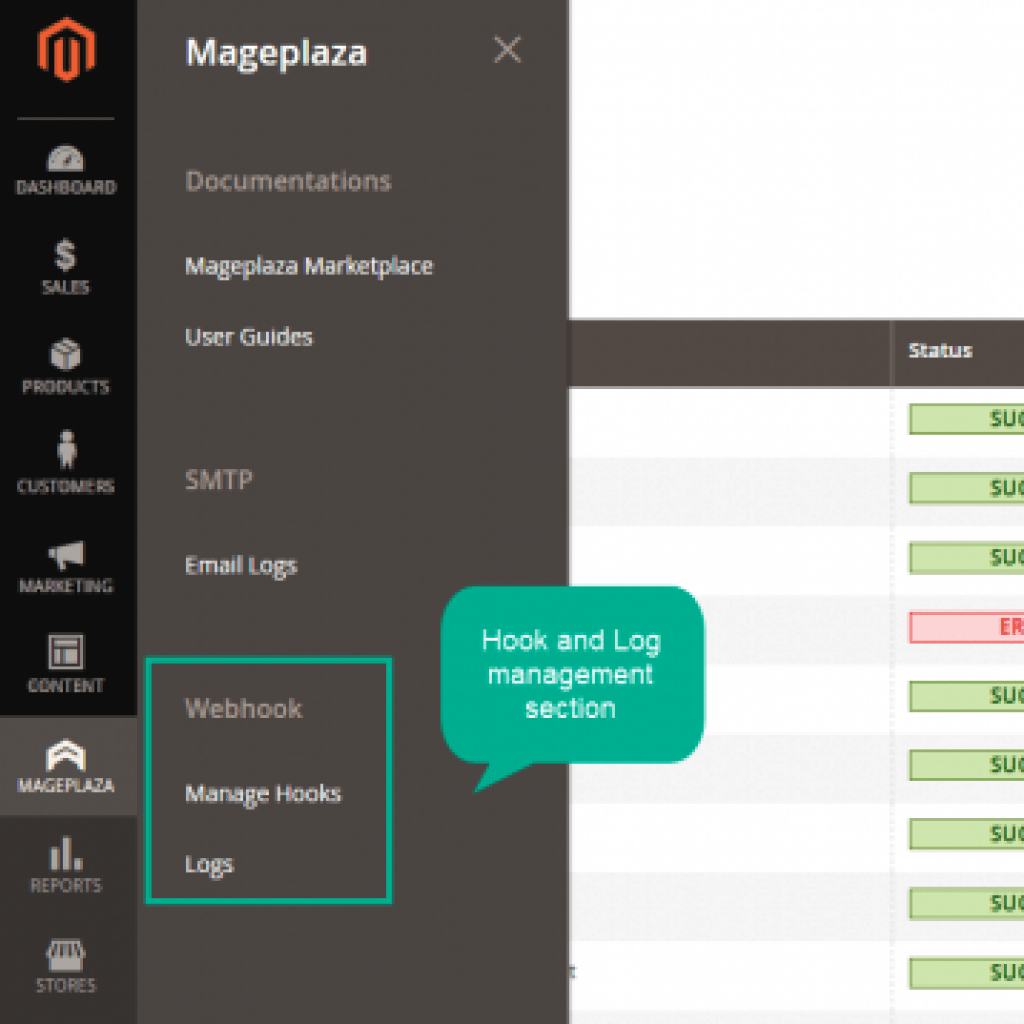Open Email Logs under SMTP
Image resolution: width=1024 pixels, height=1024 pixels.
click(x=241, y=566)
